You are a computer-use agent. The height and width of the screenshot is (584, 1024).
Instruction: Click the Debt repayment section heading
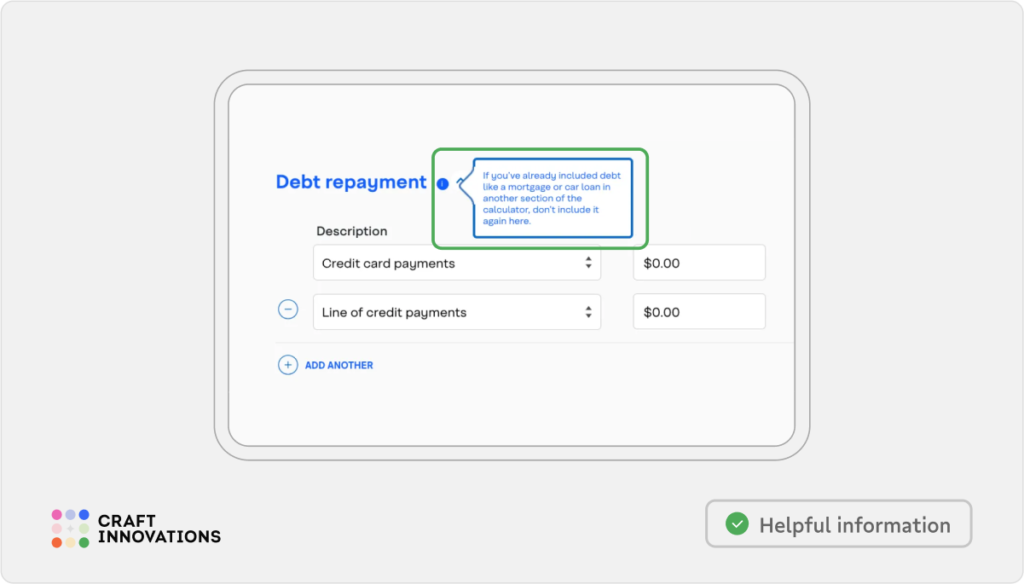pyautogui.click(x=351, y=182)
